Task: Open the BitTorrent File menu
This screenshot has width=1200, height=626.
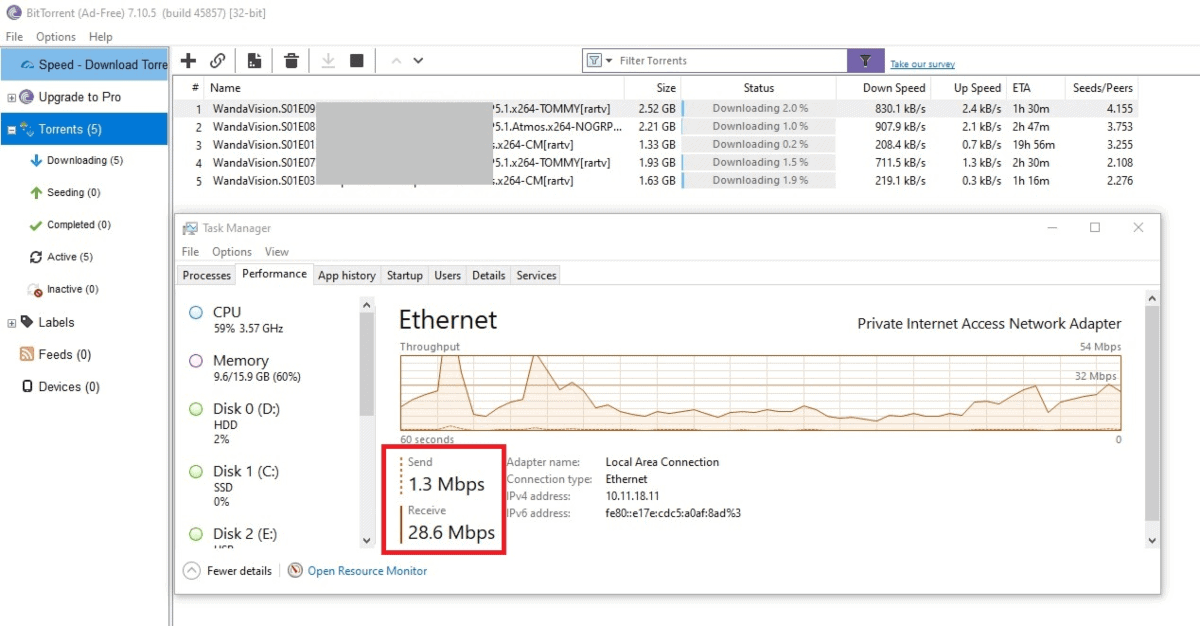Action: (14, 37)
